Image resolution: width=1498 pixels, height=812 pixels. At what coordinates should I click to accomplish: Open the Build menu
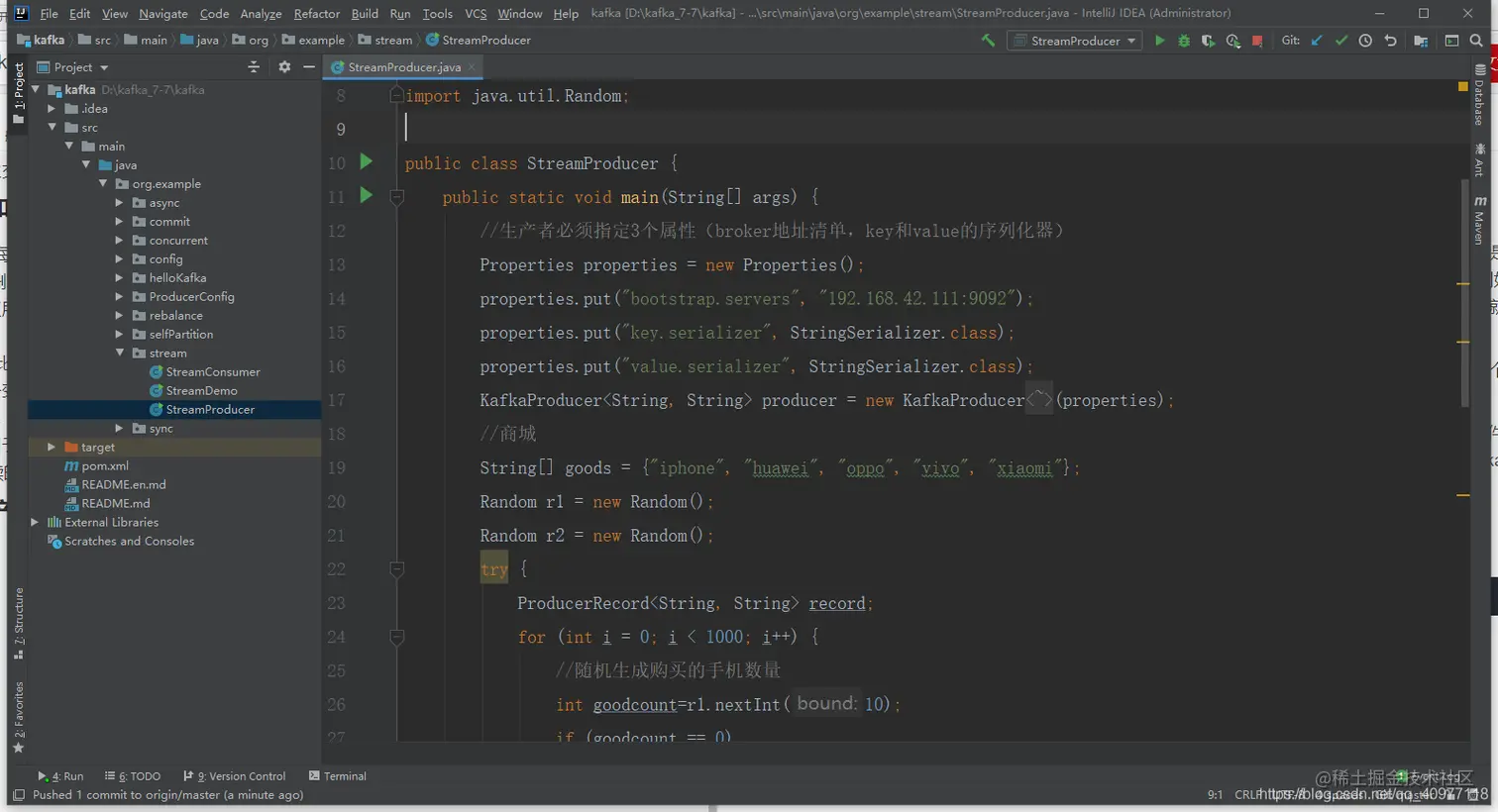[365, 14]
